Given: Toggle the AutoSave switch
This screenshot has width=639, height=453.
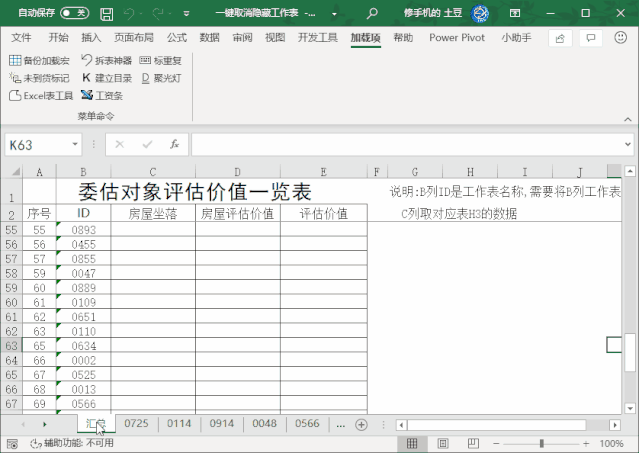Looking at the screenshot, I should point(75,13).
